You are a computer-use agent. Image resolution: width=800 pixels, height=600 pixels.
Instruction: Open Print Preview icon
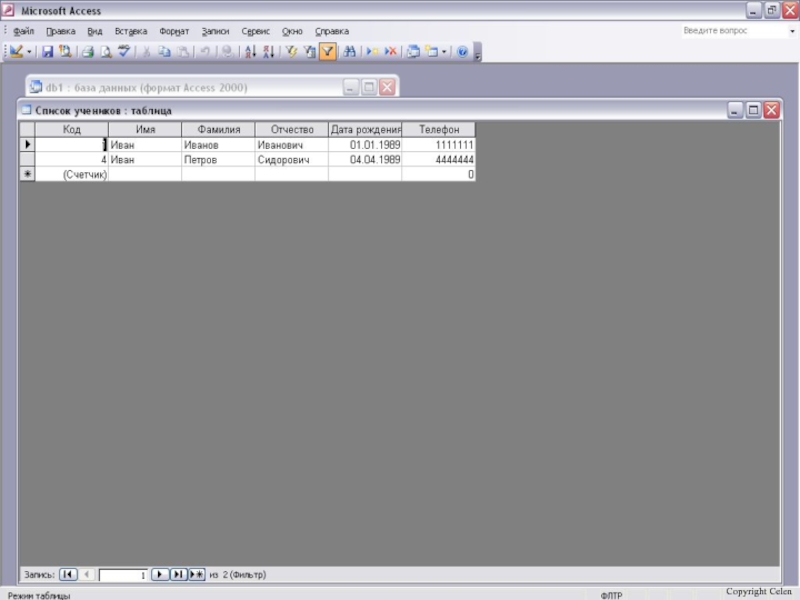106,52
